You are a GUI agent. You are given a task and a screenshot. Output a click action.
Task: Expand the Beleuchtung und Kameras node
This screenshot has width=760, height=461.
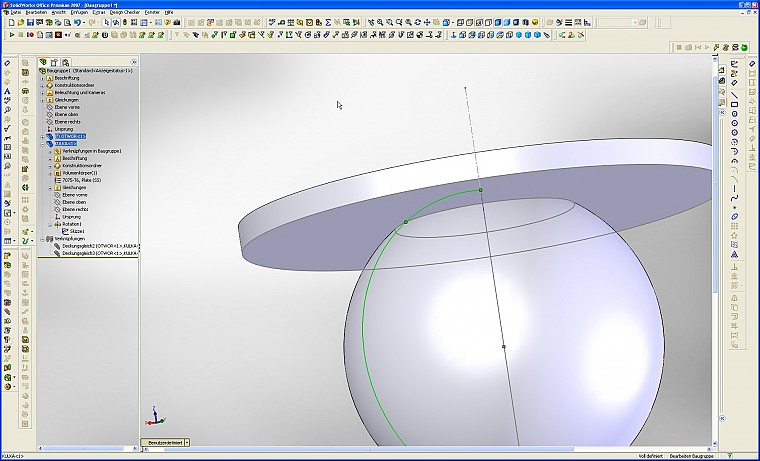coord(43,92)
